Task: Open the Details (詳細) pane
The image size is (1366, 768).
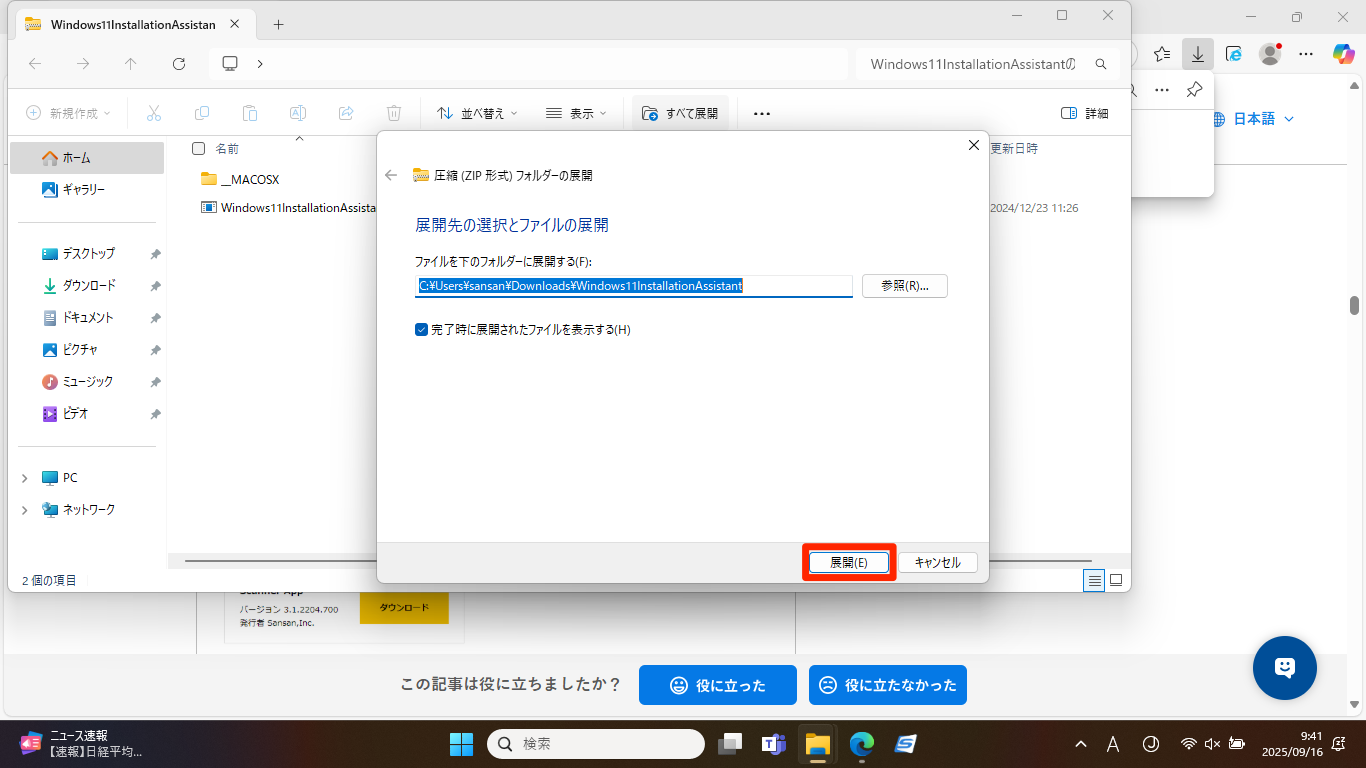Action: pyautogui.click(x=1085, y=113)
